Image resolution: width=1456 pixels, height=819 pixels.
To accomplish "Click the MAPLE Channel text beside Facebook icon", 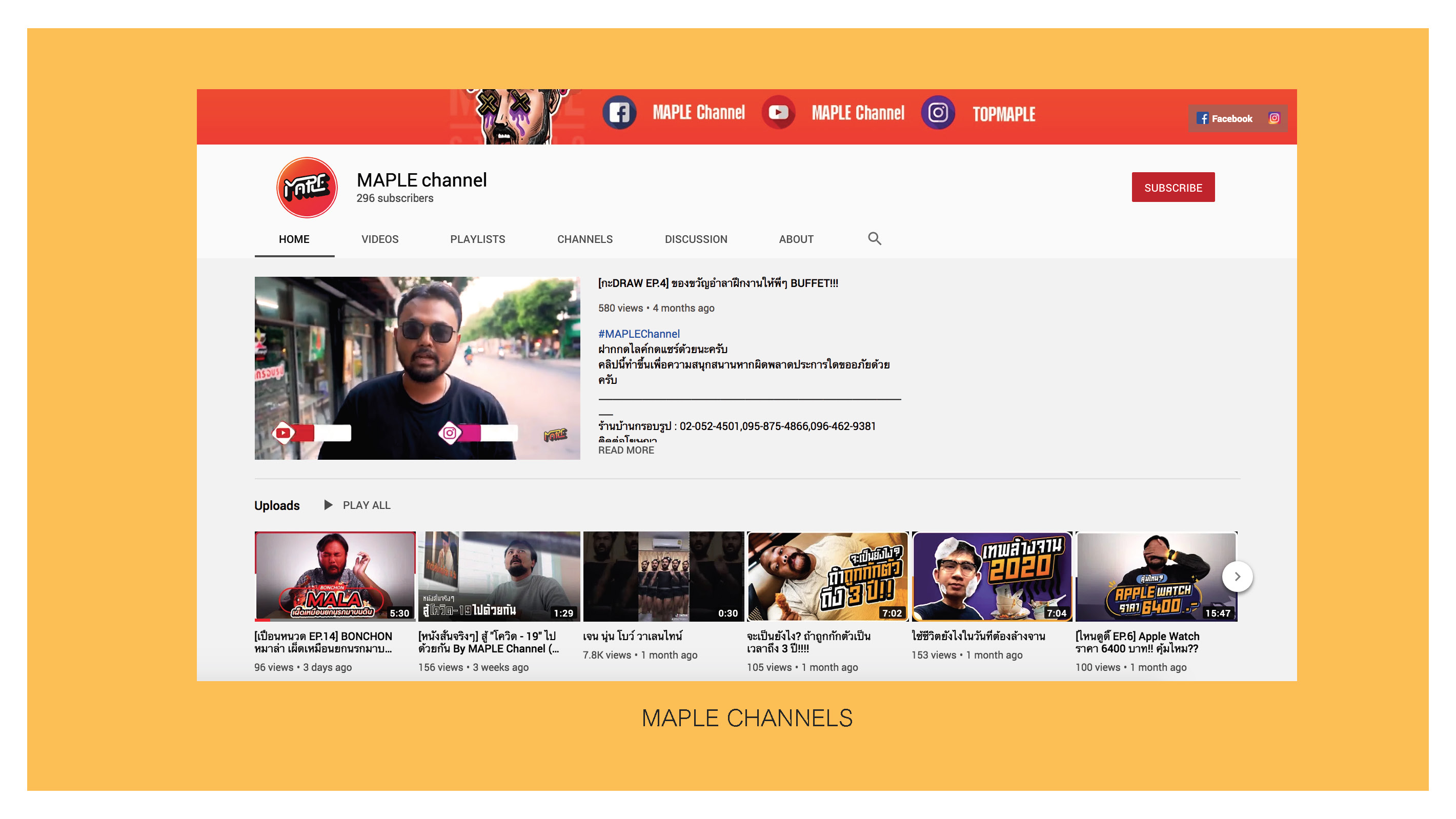I will pyautogui.click(x=699, y=112).
